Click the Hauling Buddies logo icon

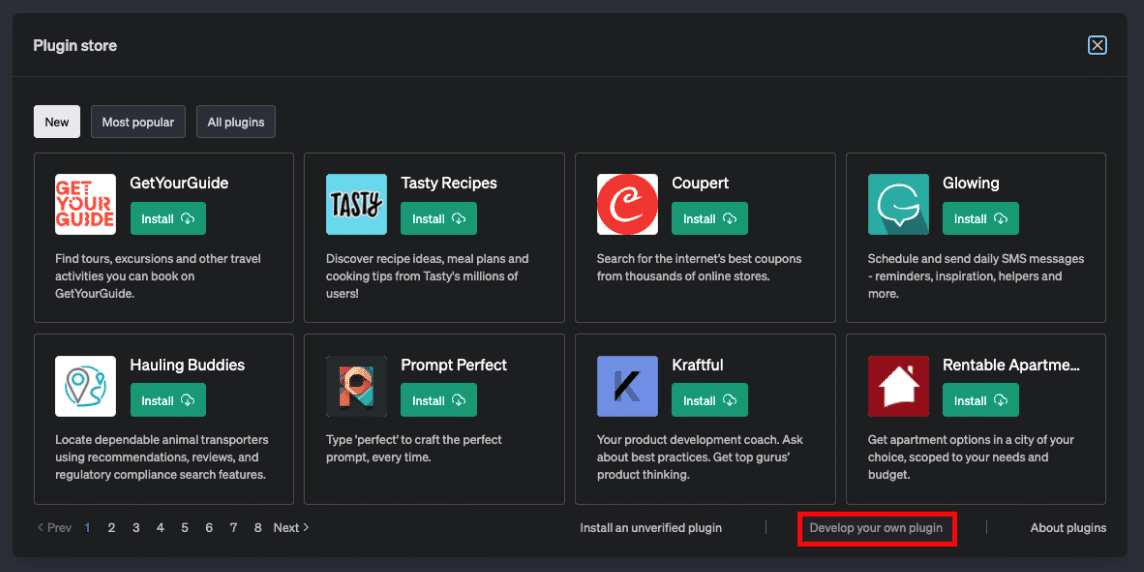[85, 386]
